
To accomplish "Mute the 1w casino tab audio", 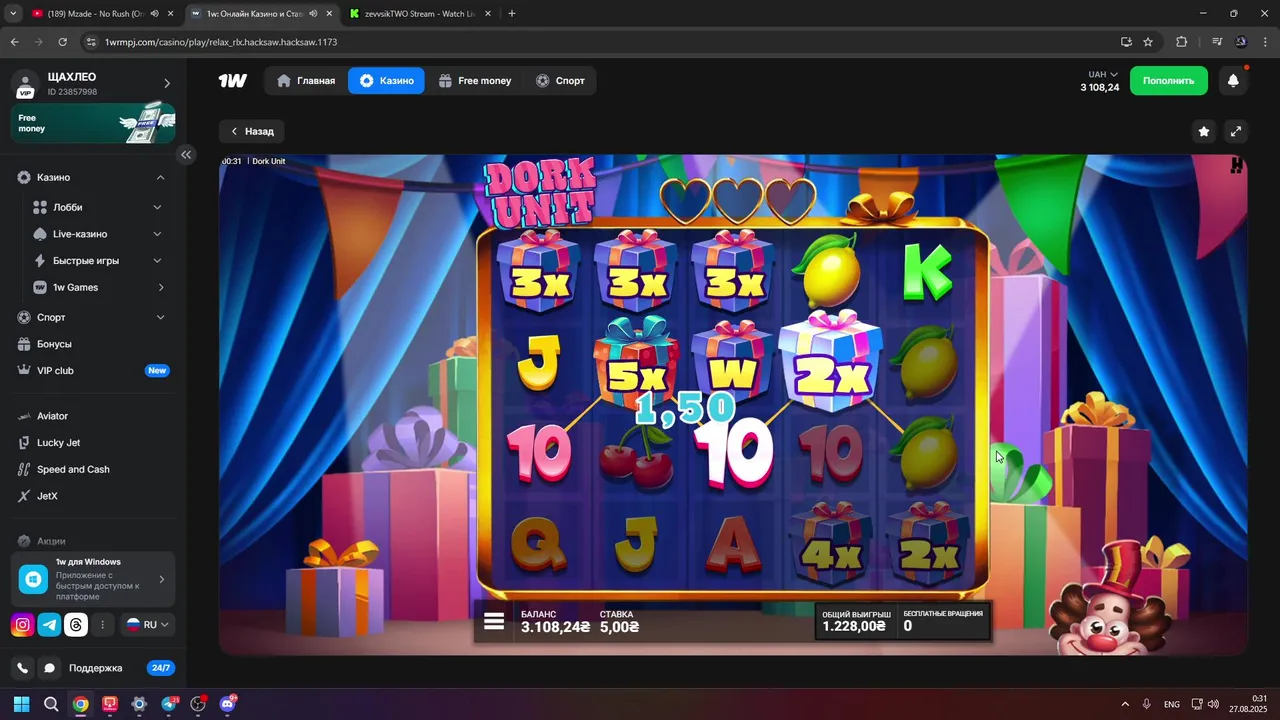I will [314, 14].
